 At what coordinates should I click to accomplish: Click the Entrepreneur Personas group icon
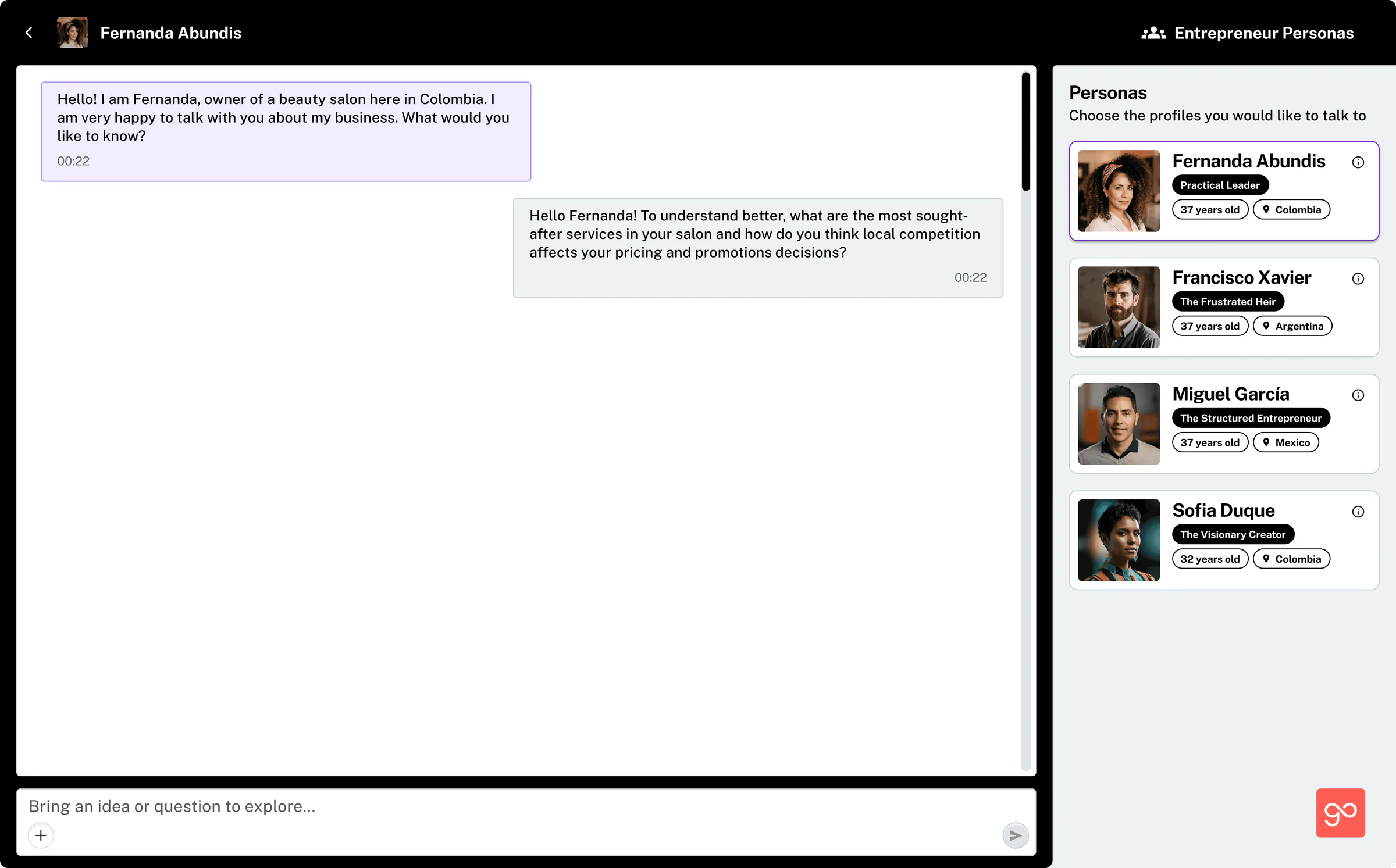click(1153, 33)
